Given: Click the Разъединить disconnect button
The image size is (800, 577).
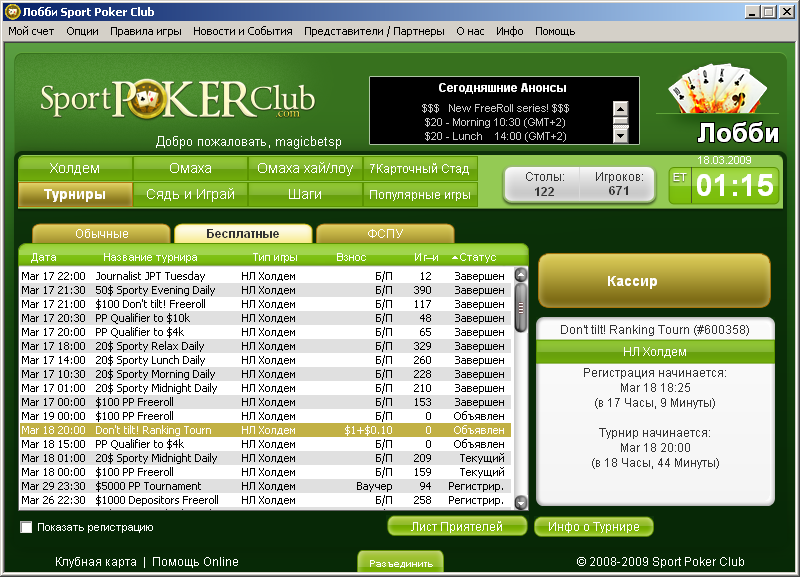Looking at the screenshot, I should pos(401,563).
